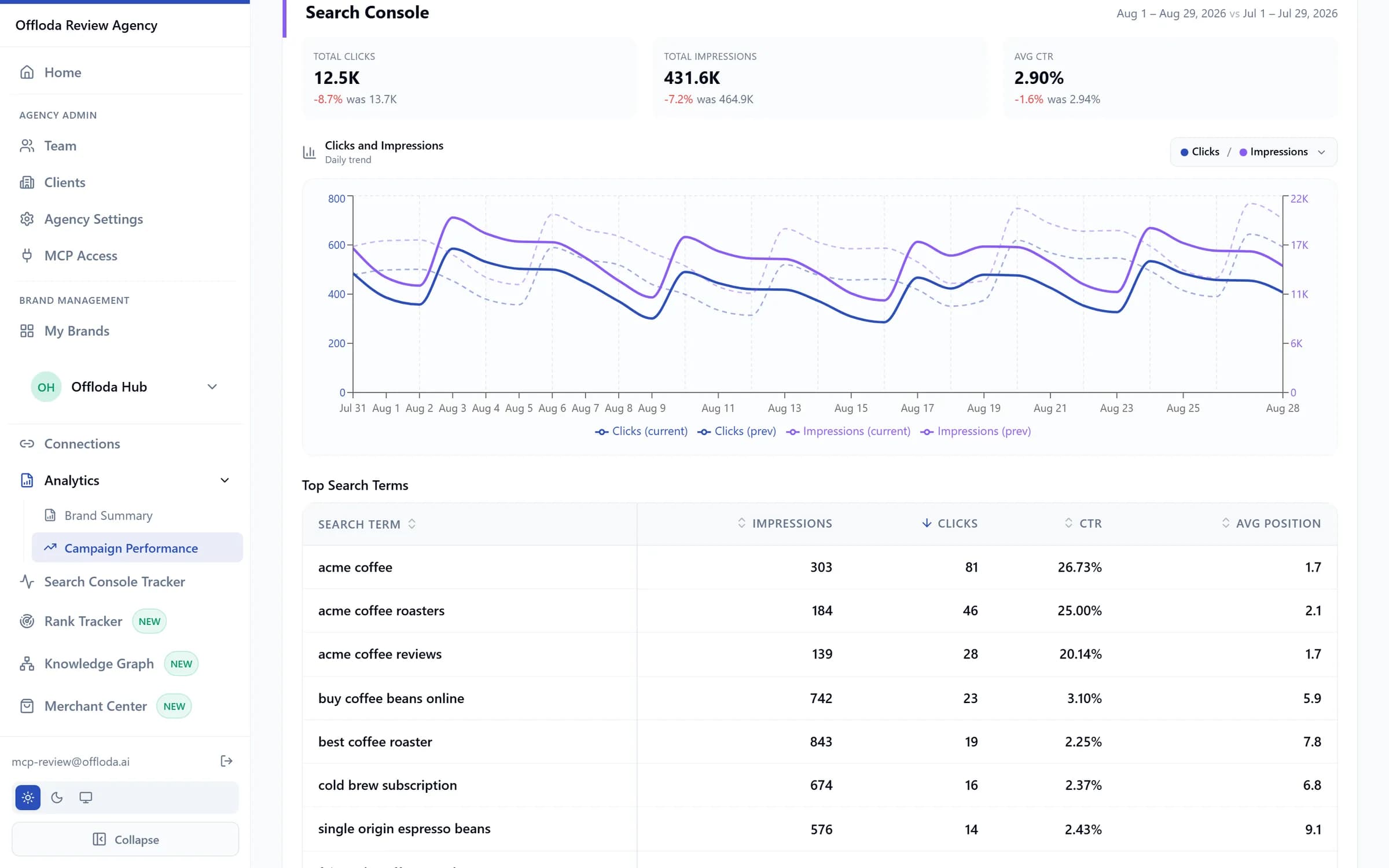Open the My Brands link

pyautogui.click(x=76, y=330)
